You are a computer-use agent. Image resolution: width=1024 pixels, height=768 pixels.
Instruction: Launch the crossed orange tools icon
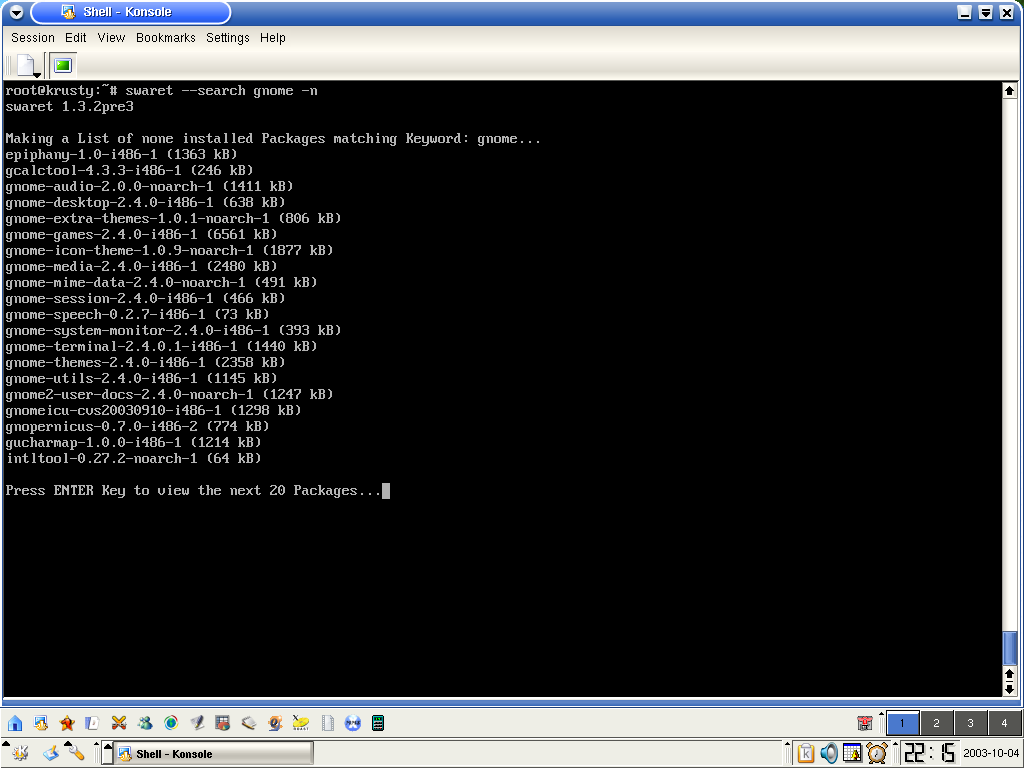(x=119, y=723)
